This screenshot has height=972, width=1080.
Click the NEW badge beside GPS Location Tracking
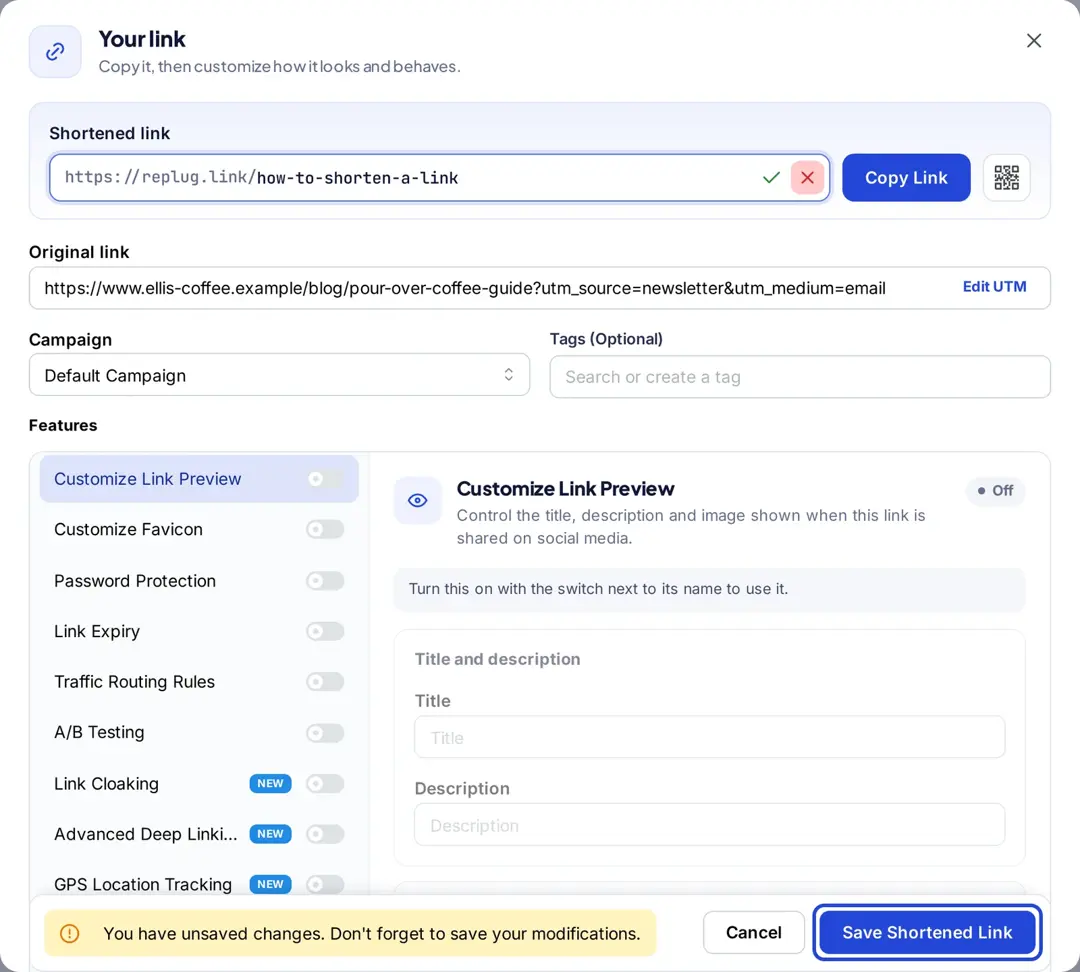click(x=270, y=884)
